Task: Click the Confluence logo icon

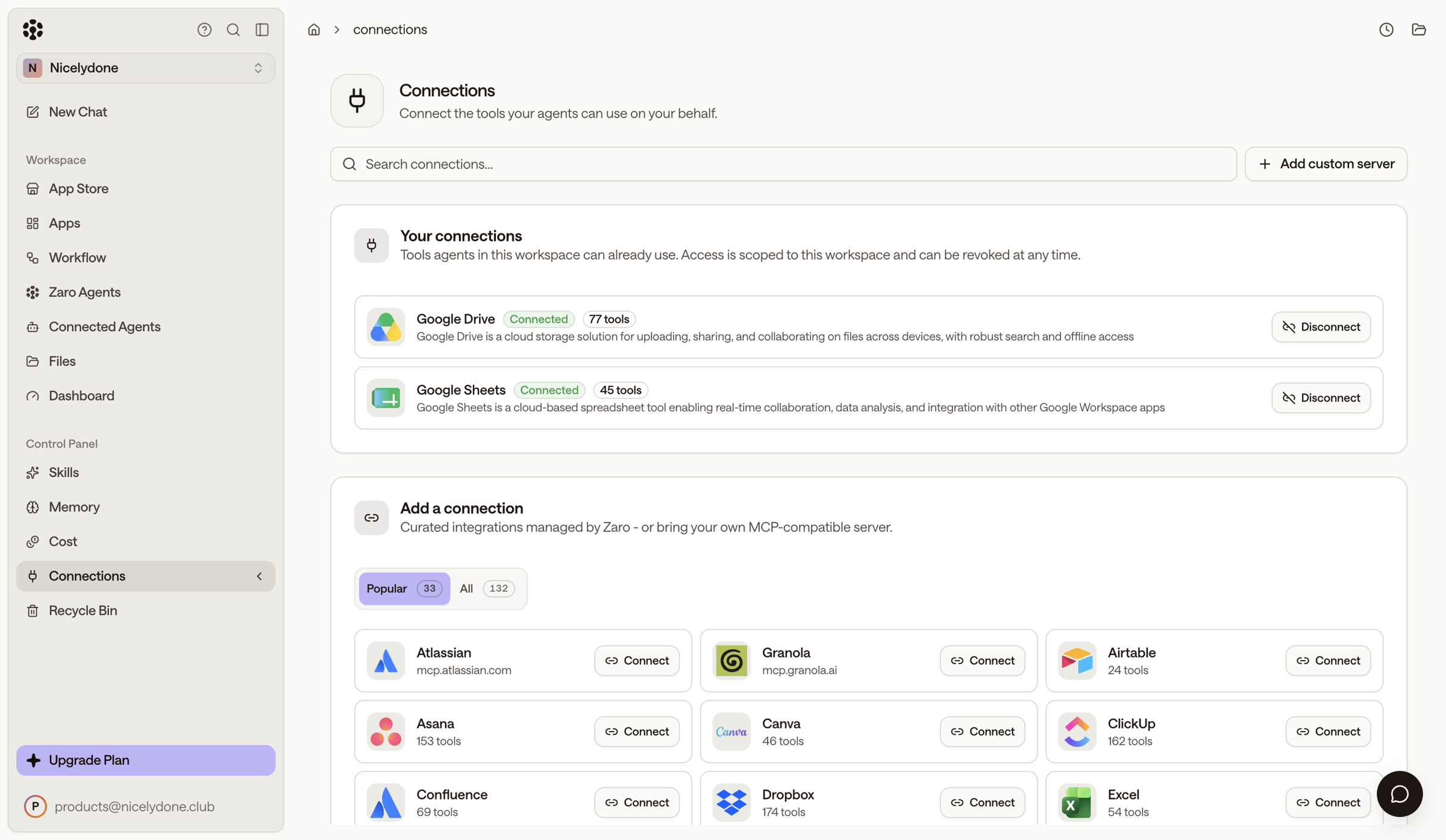Action: [x=386, y=803]
